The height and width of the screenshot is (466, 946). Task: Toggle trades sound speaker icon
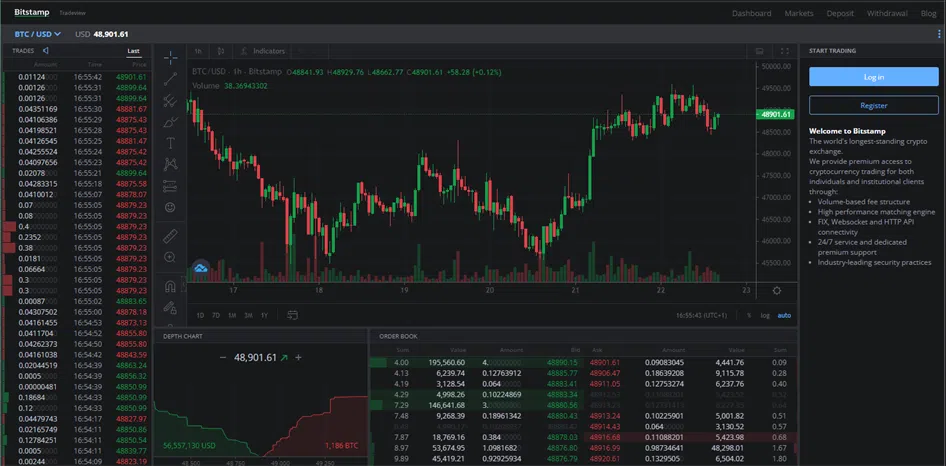pos(46,51)
